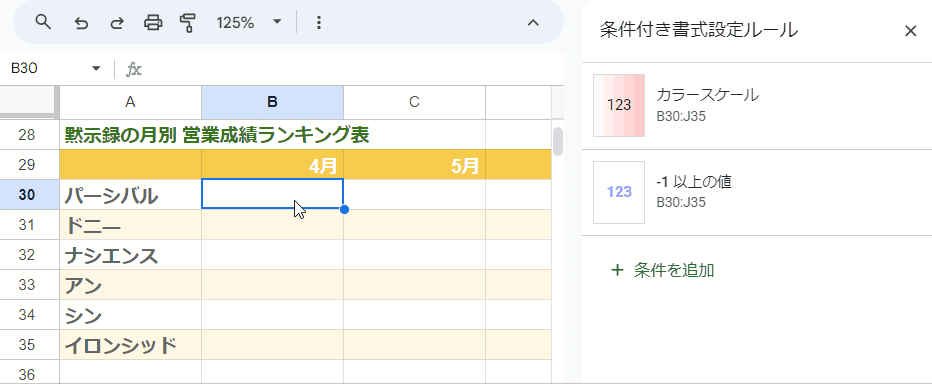Screen dimensions: 932x384
Task: Collapse the toolbar with the up chevron
Action: coord(533,23)
